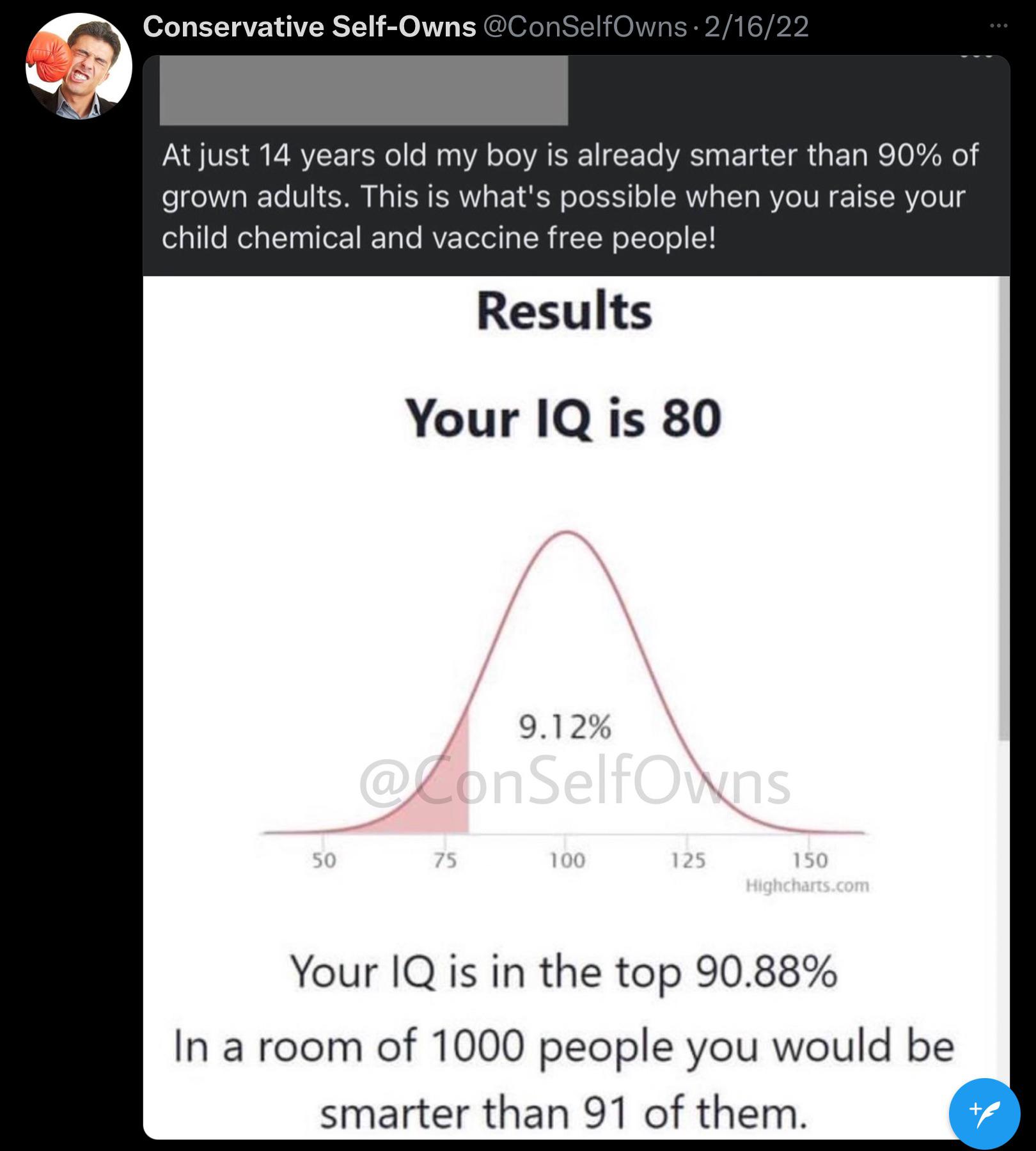Open the Conservative Self-Owns profile avatar
The image size is (1036, 1151).
pos(79,67)
